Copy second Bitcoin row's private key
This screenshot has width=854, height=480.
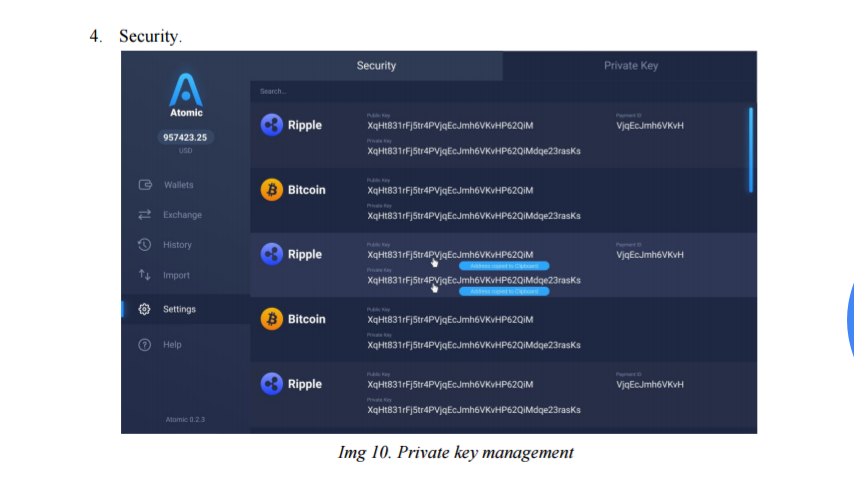474,345
